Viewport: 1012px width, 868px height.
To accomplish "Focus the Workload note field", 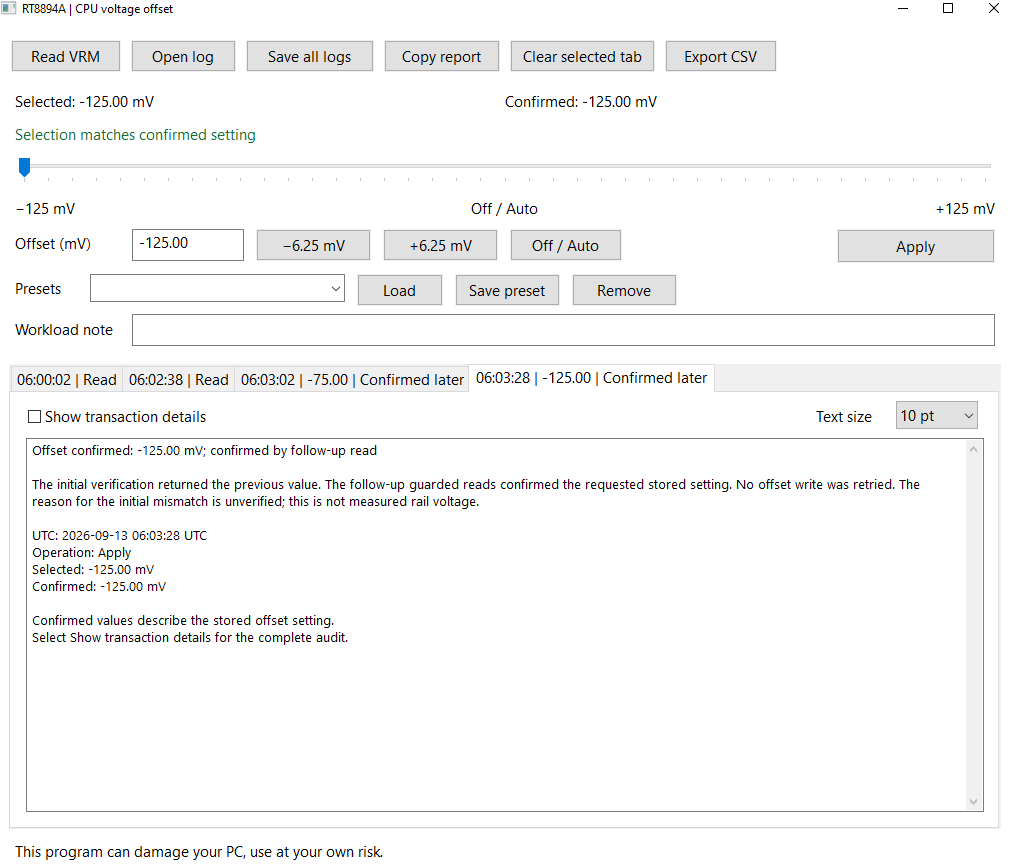I will pyautogui.click(x=563, y=330).
